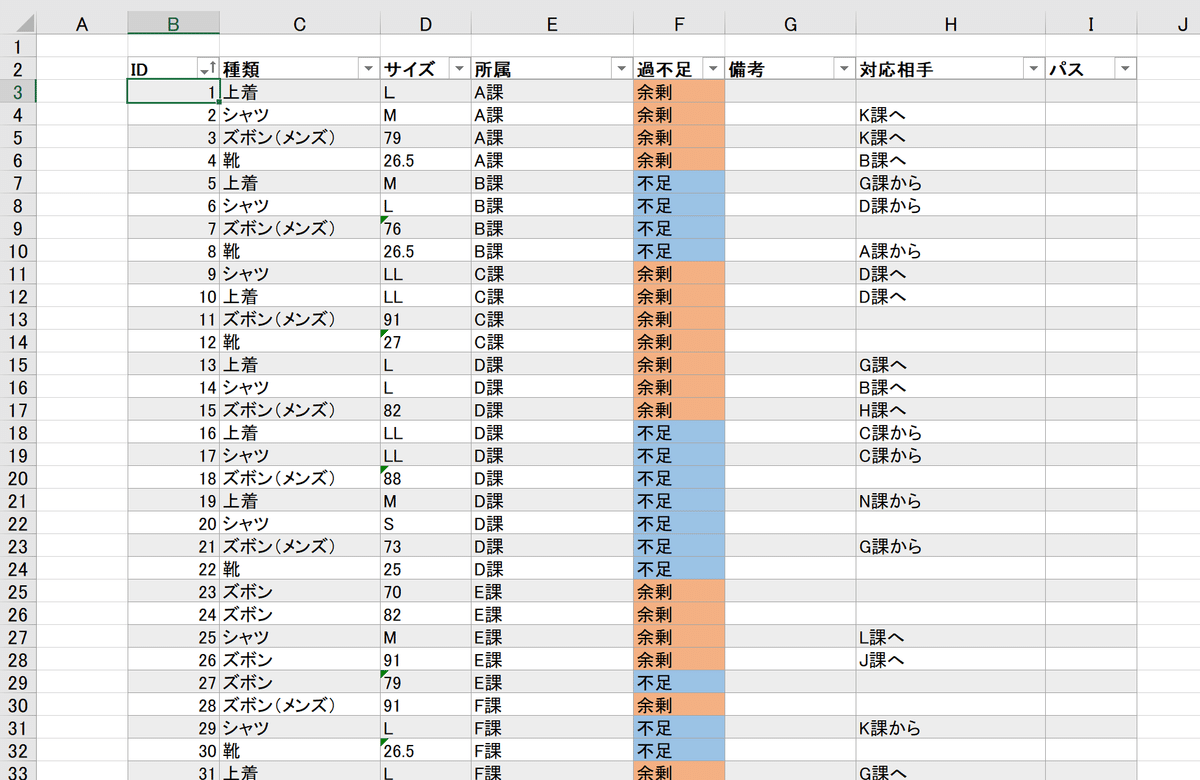Open the 所属 column filter dropdown

(621, 69)
